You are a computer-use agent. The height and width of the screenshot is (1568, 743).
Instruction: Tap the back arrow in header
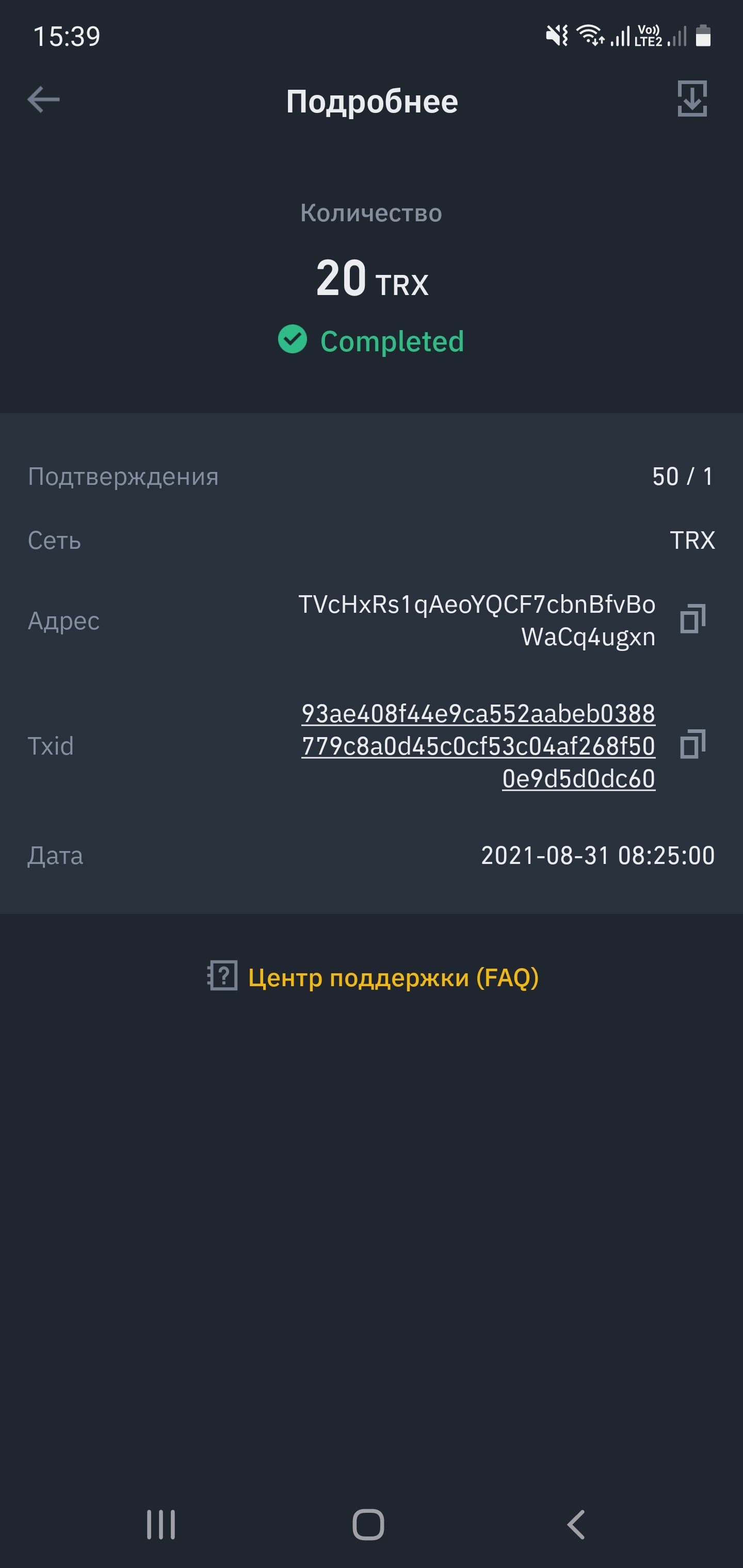(x=44, y=99)
